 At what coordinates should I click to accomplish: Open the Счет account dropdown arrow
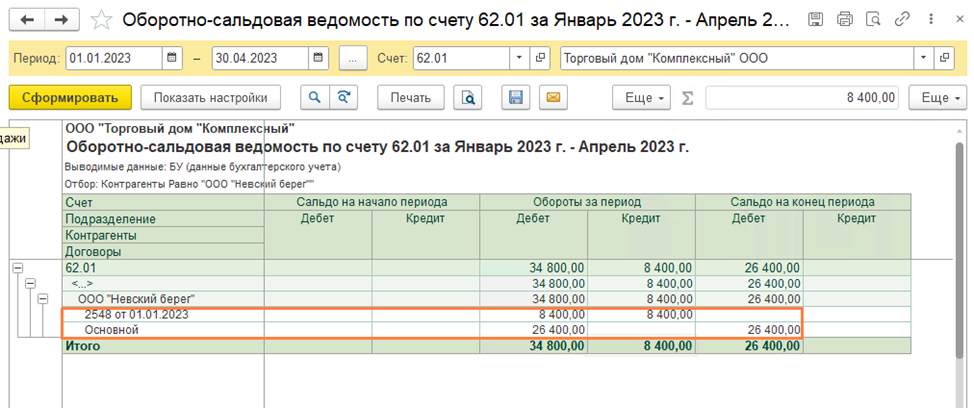[x=519, y=58]
